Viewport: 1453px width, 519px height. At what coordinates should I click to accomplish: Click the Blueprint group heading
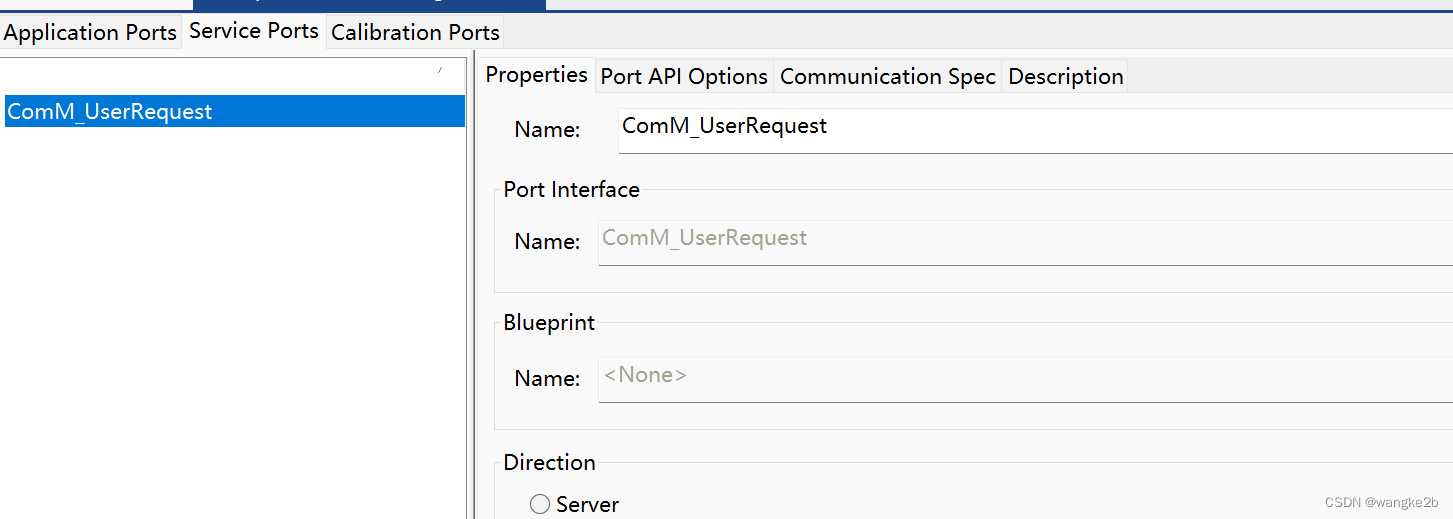(549, 323)
